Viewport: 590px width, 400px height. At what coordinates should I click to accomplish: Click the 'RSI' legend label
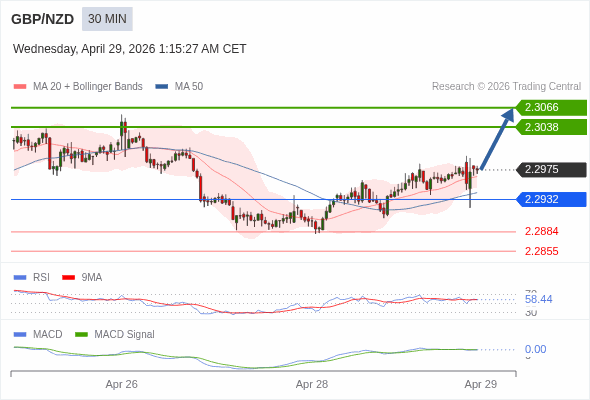(41, 278)
